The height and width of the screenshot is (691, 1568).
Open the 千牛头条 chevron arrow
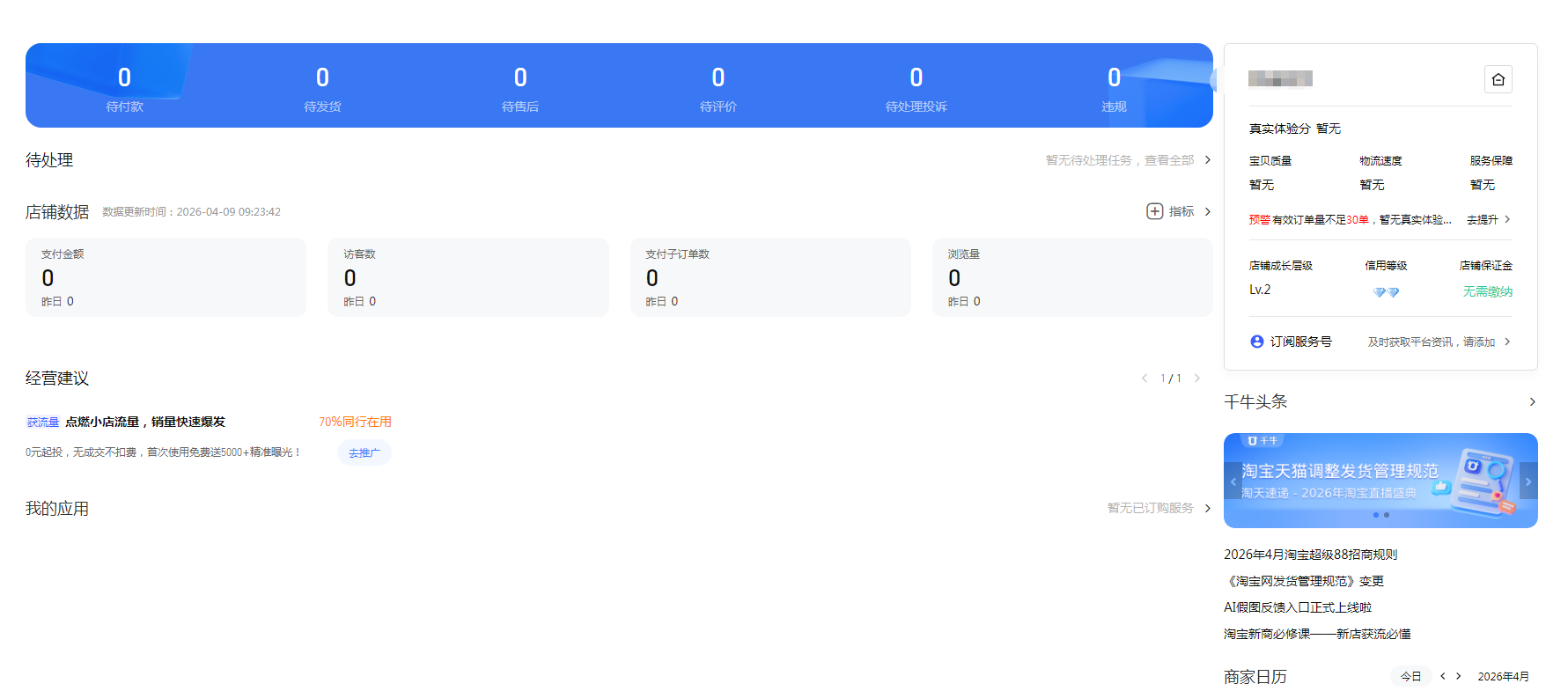tap(1532, 401)
